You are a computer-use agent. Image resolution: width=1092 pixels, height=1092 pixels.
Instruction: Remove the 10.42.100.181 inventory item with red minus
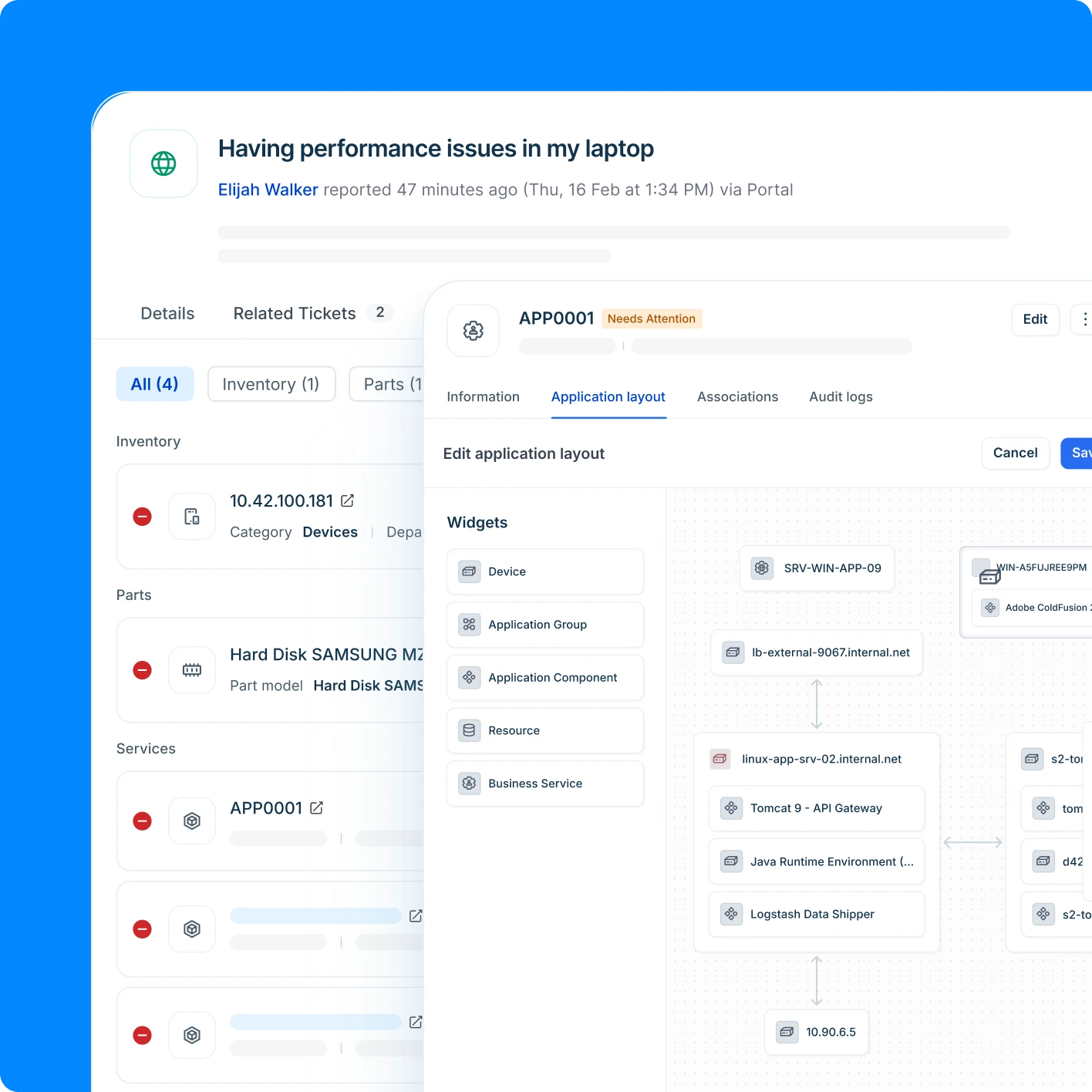pyautogui.click(x=142, y=517)
